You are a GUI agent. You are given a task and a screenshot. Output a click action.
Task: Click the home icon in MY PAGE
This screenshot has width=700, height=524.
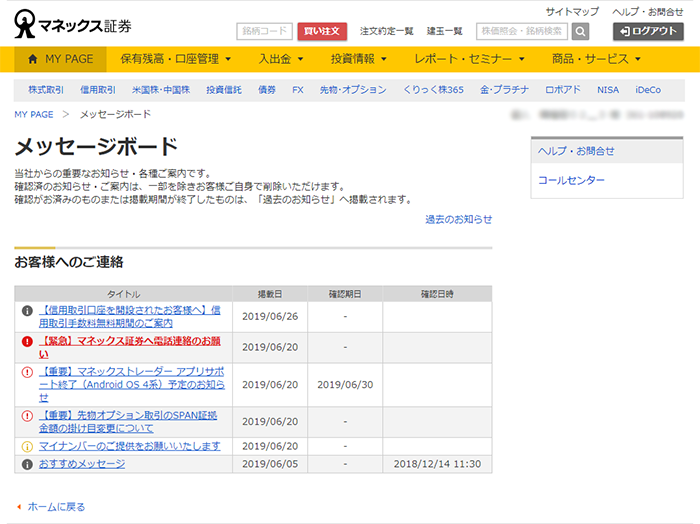(x=33, y=59)
